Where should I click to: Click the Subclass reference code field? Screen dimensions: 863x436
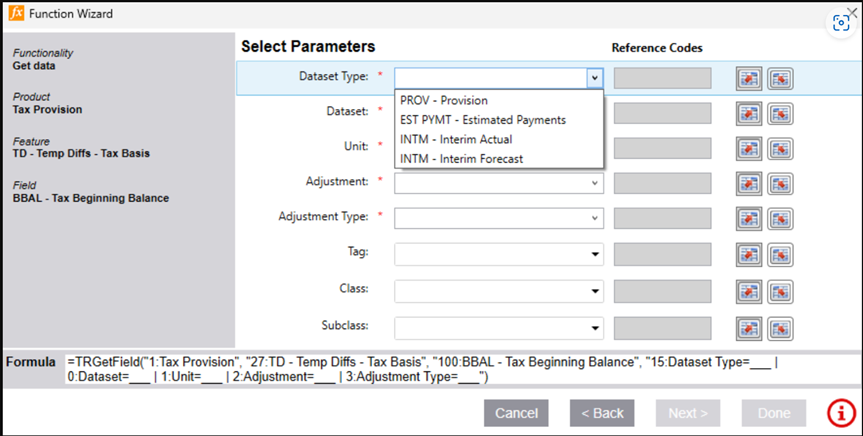click(662, 327)
